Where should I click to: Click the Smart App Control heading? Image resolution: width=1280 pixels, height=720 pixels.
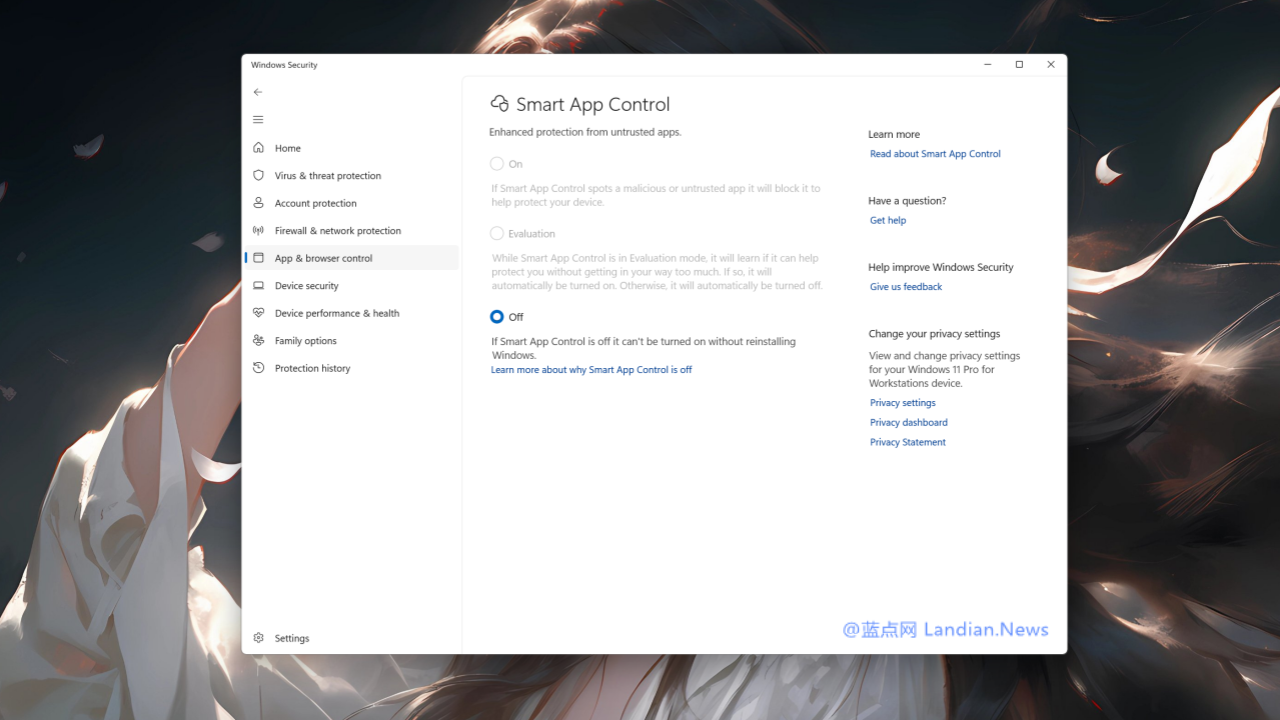pos(593,104)
